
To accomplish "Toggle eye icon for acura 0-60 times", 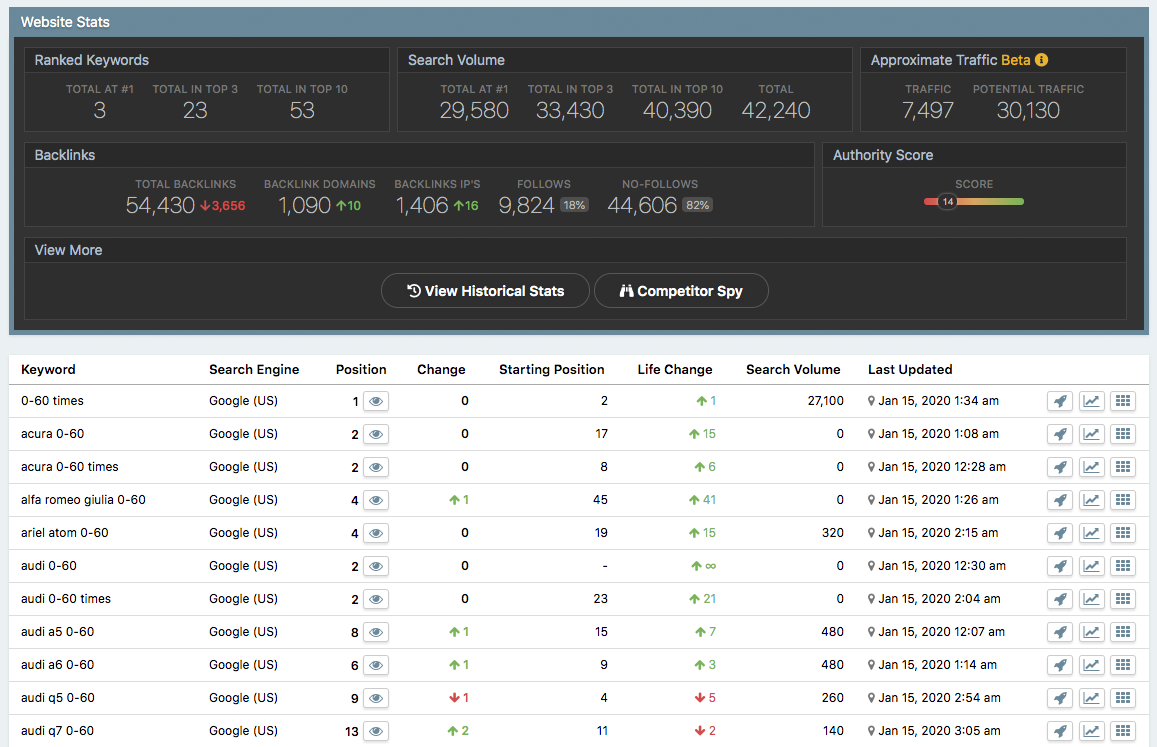I will (376, 467).
